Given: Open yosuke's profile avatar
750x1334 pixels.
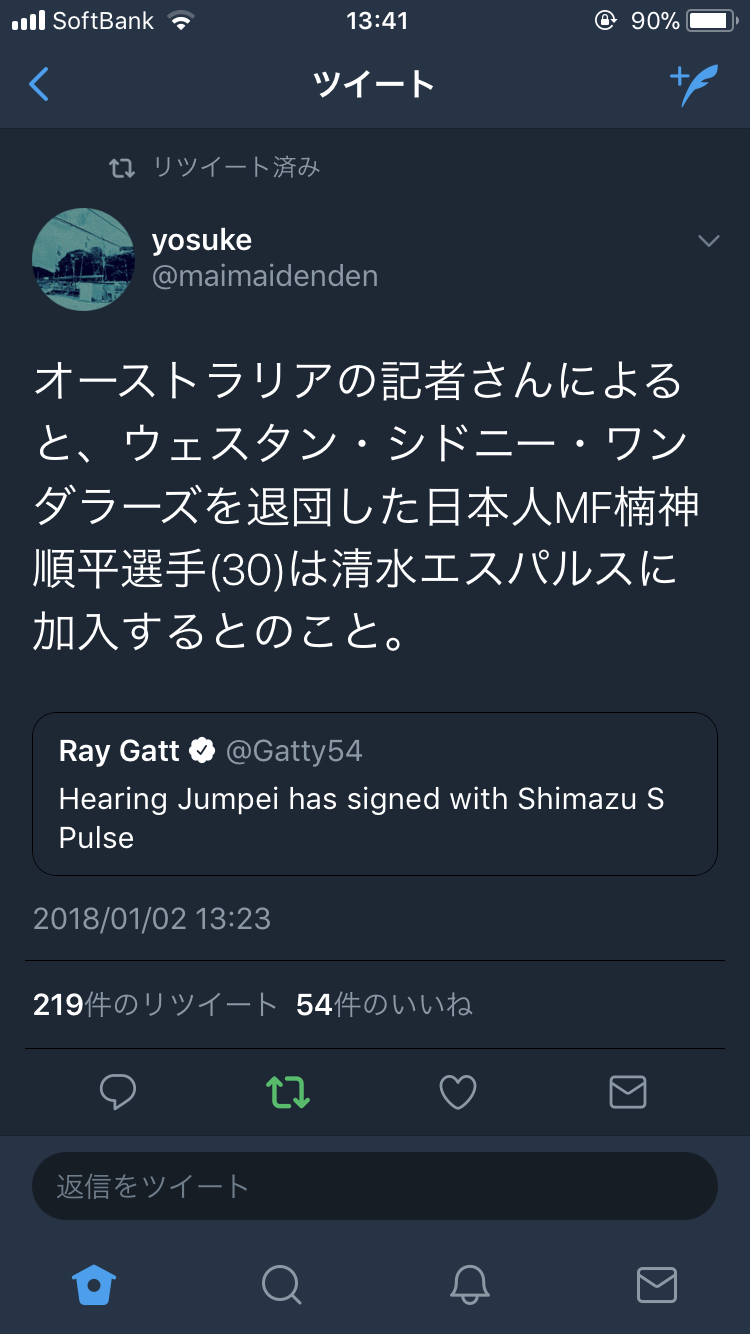Looking at the screenshot, I should coord(83,259).
